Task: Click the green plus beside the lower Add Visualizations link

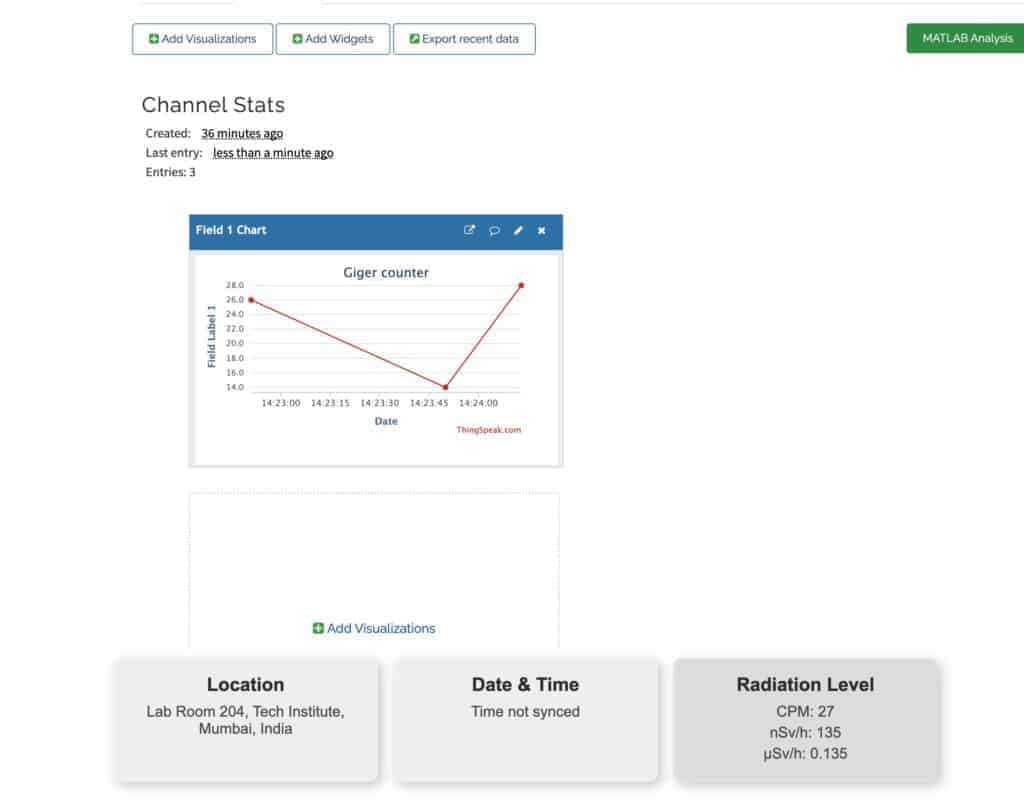Action: pyautogui.click(x=318, y=628)
